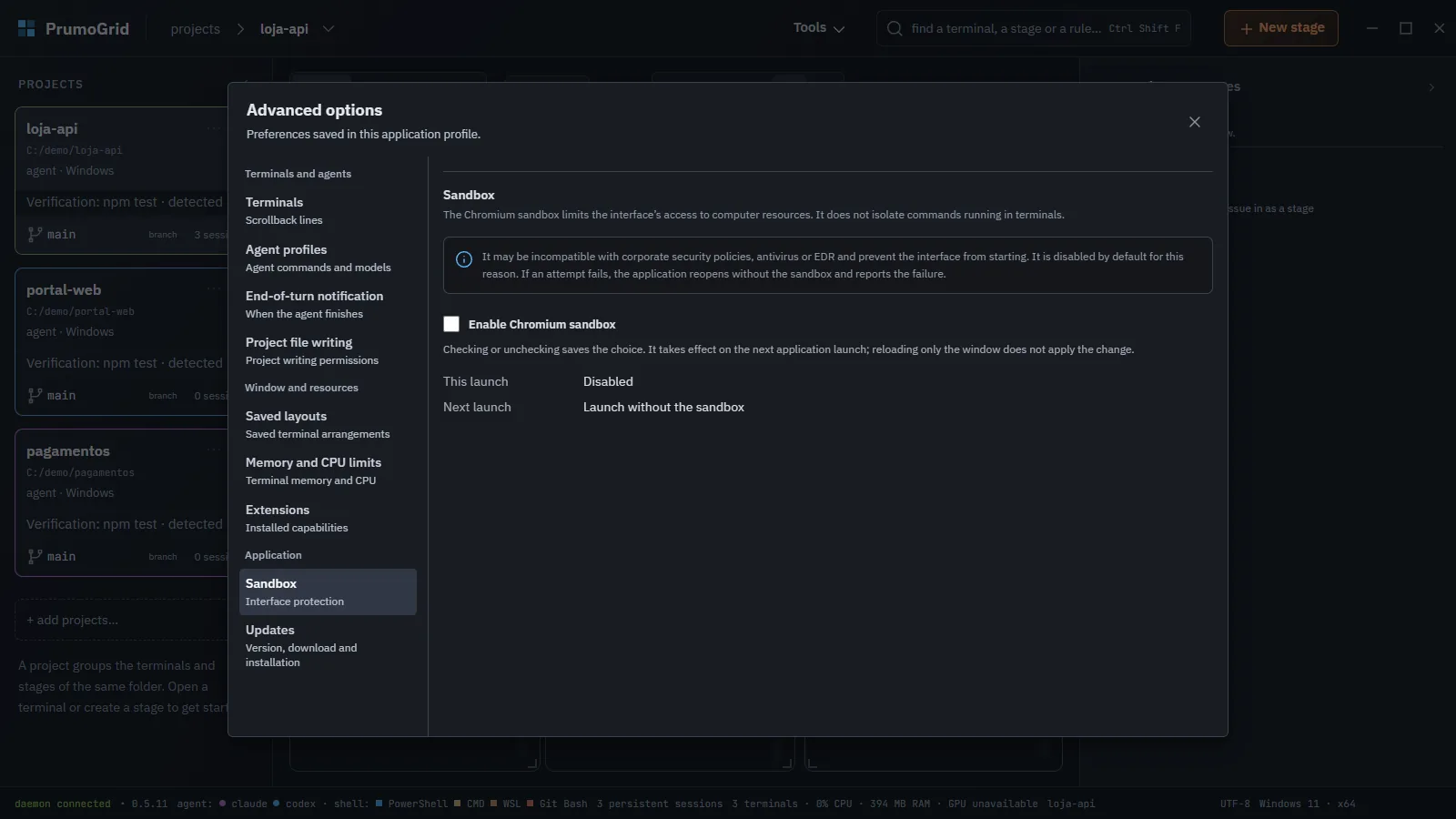Click the search magnifier icon
1456x819 pixels.
pyautogui.click(x=895, y=28)
